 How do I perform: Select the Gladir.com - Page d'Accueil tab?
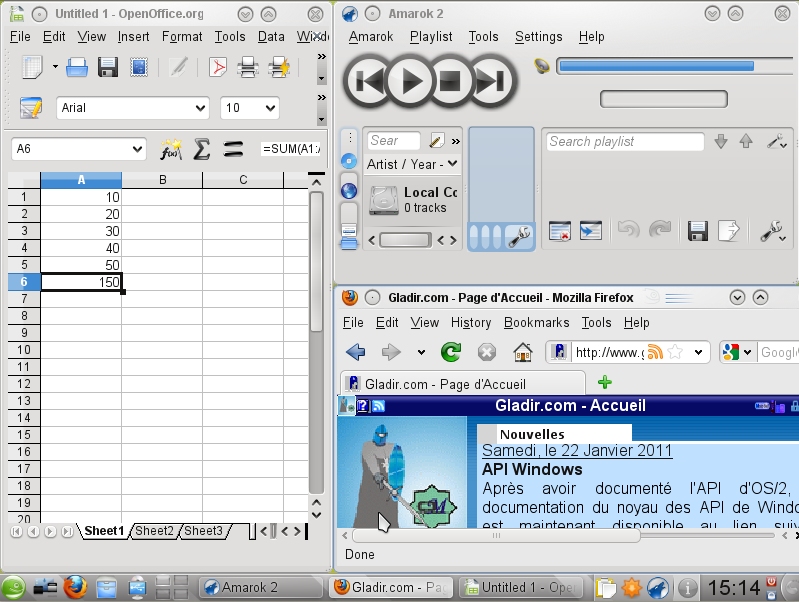coord(463,384)
